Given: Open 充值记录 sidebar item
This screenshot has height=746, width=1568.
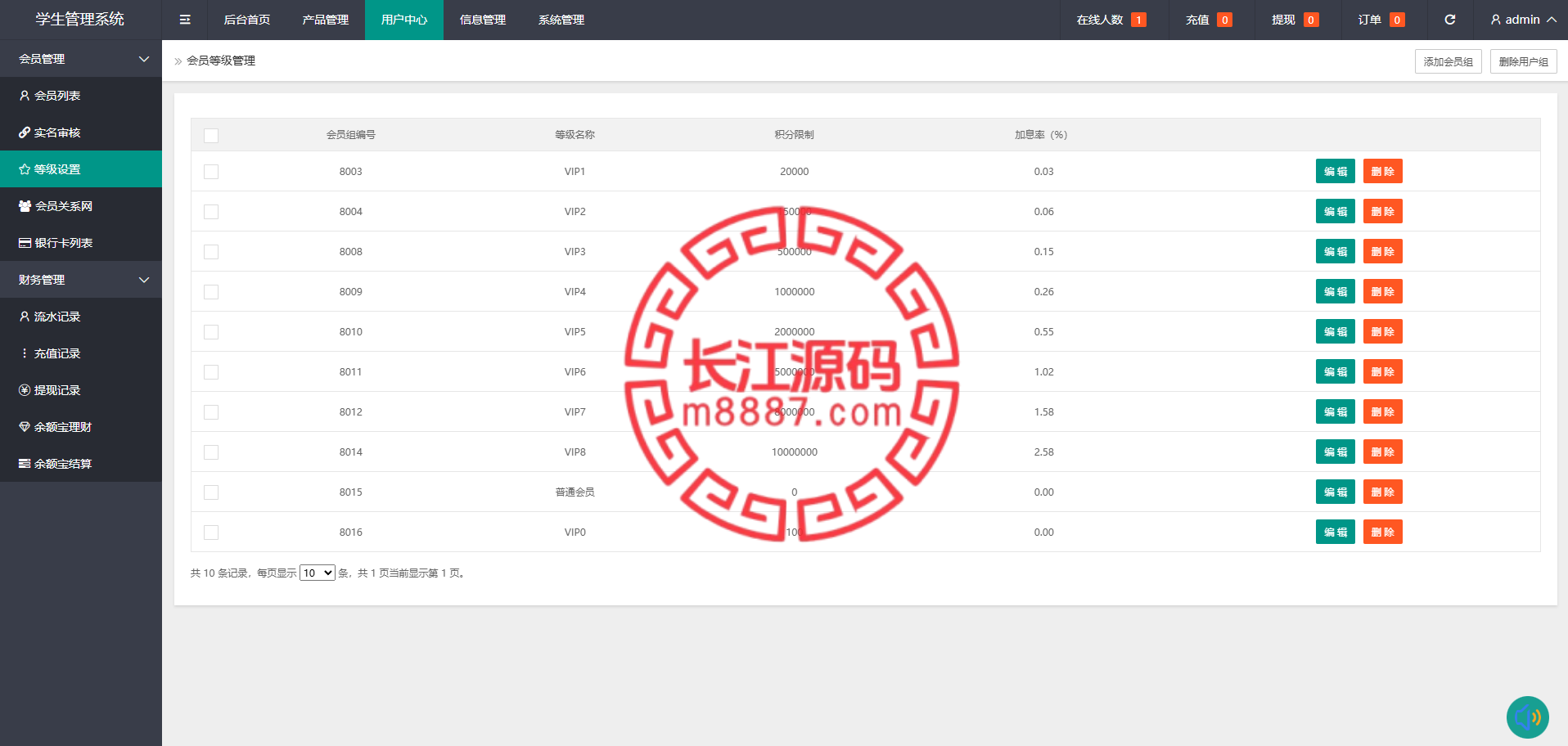Looking at the screenshot, I should (81, 353).
